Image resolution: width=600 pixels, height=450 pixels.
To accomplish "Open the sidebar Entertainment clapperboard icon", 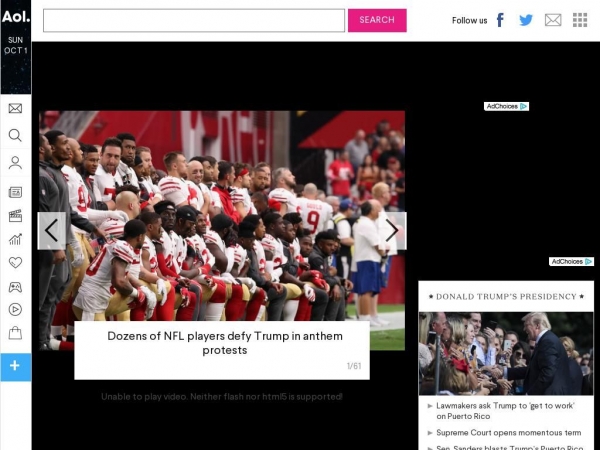I will (x=15, y=216).
